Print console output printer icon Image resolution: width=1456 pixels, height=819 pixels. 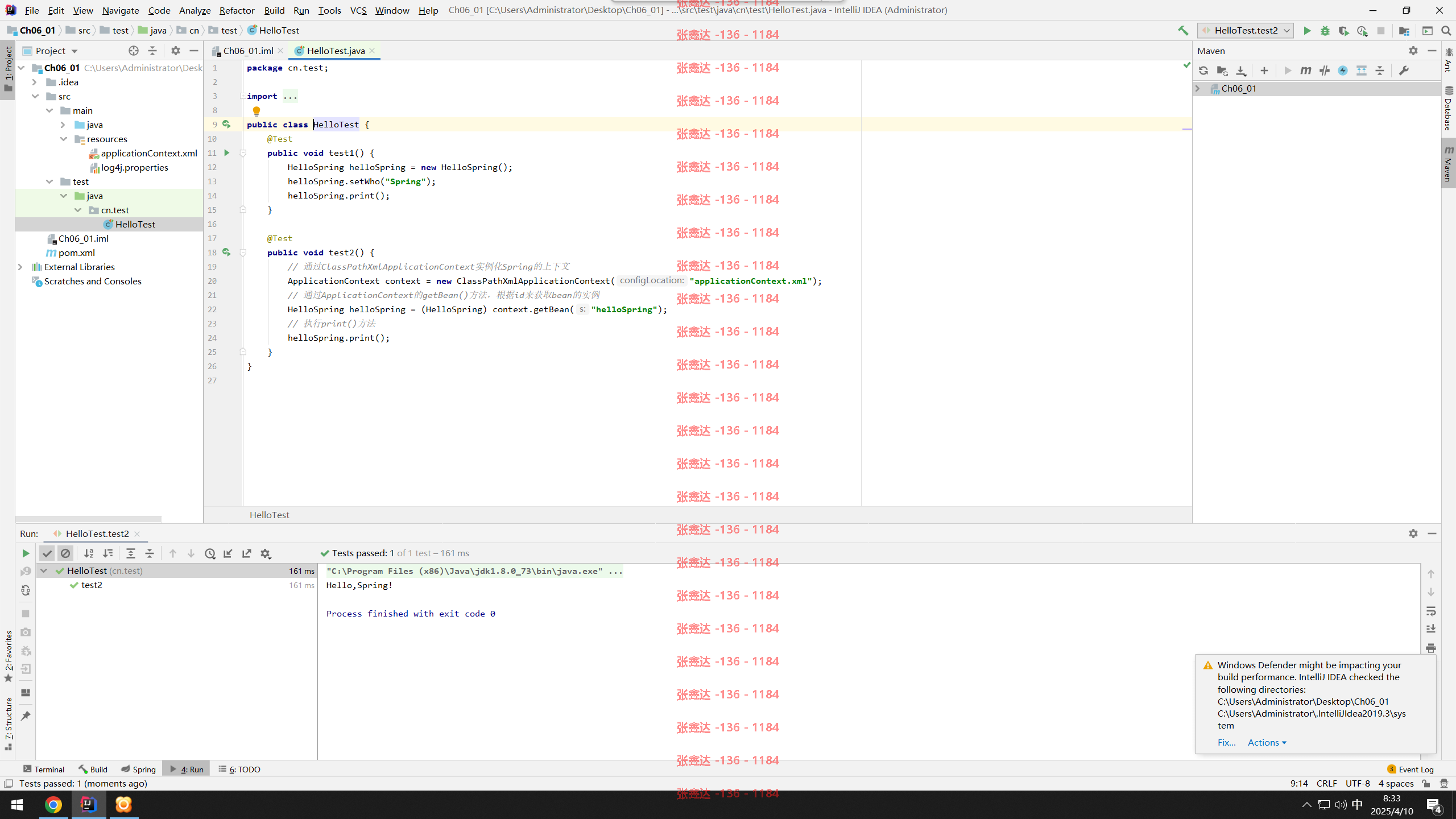click(x=1431, y=648)
